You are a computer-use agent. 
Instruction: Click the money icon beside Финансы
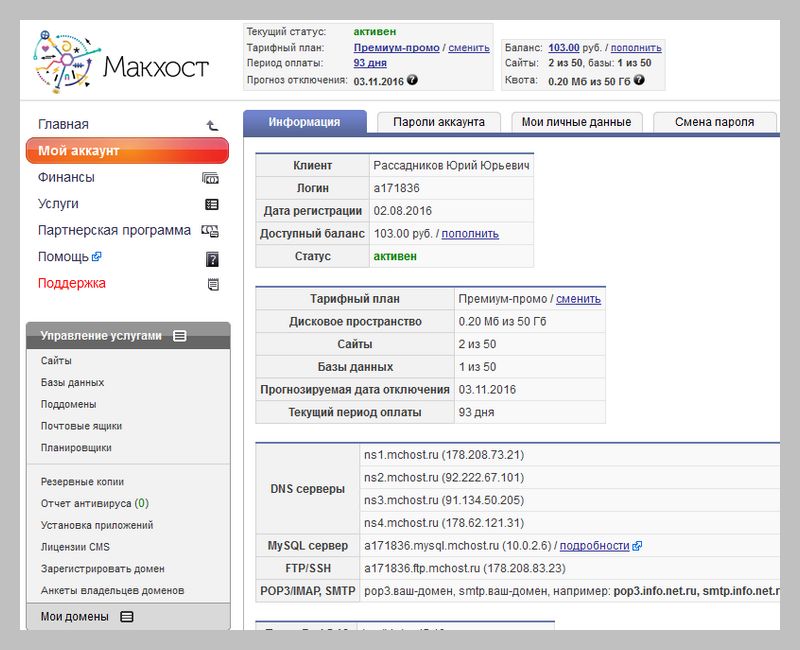tap(210, 178)
